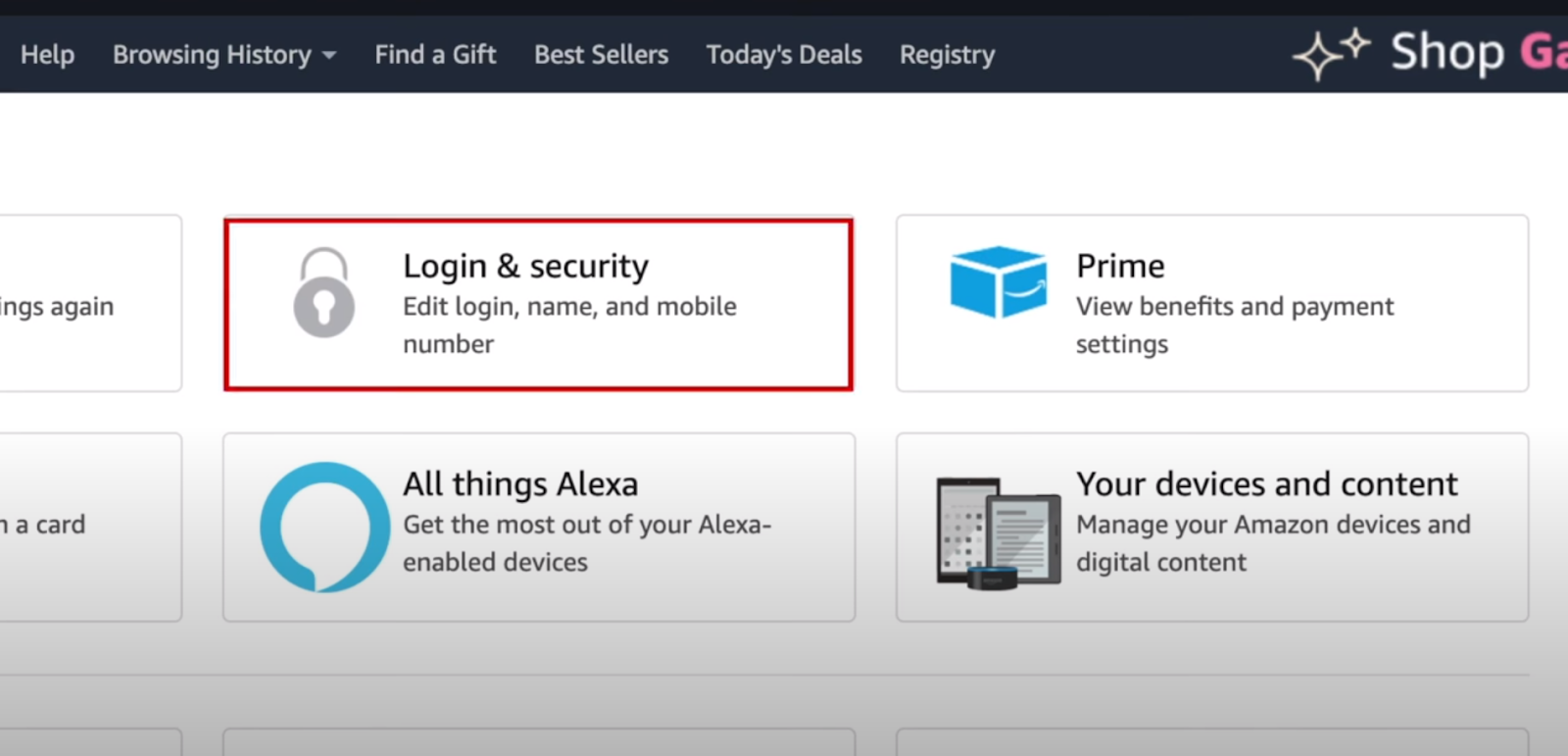This screenshot has height=756, width=1568.
Task: Open the Best Sellers page
Action: click(x=601, y=55)
